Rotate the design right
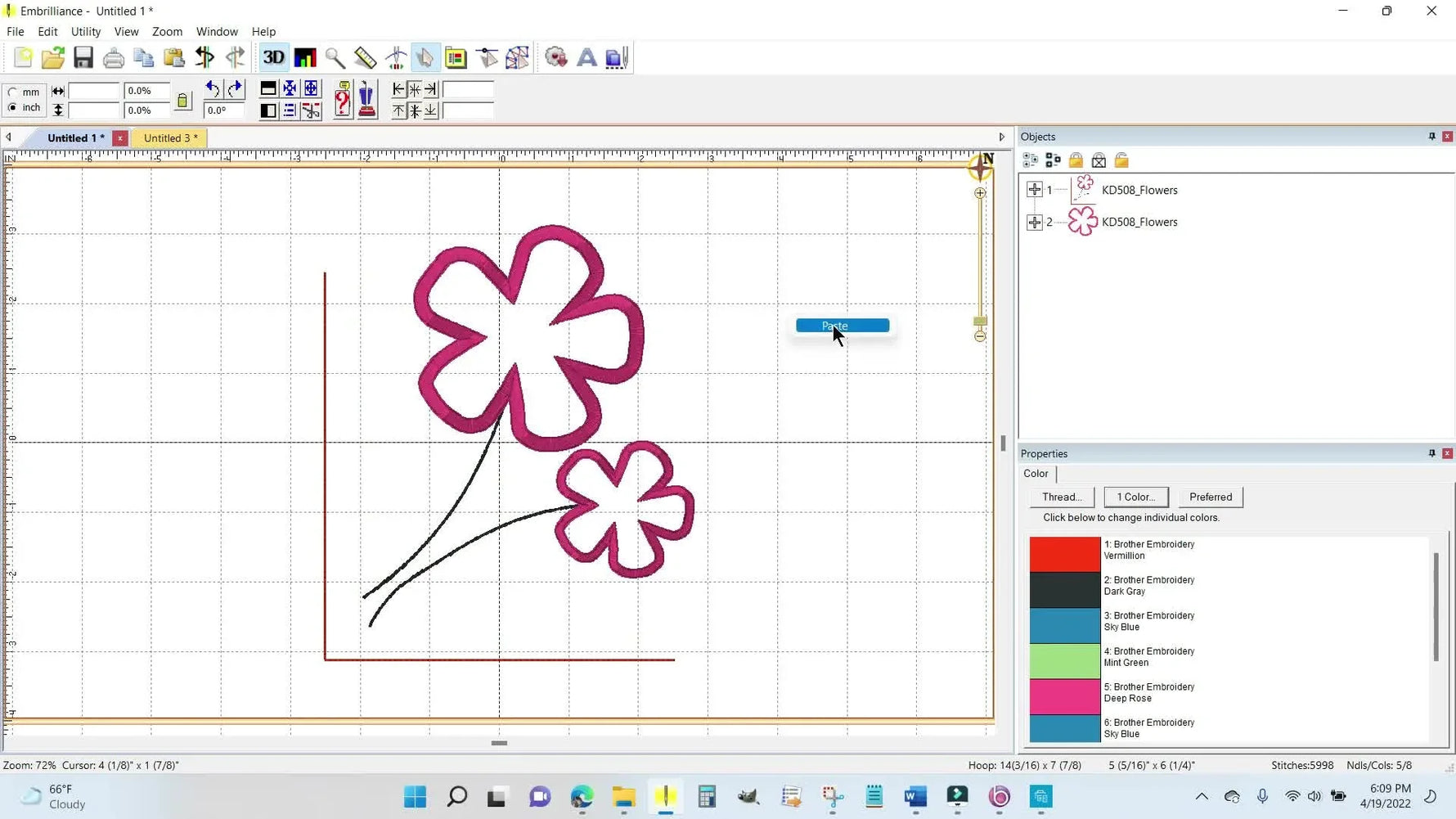This screenshot has height=819, width=1456. click(x=235, y=88)
